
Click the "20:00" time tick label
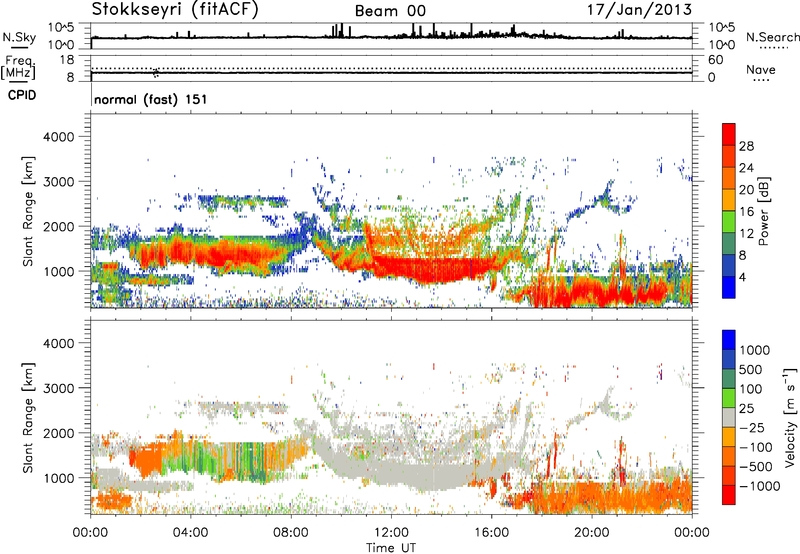[x=592, y=533]
